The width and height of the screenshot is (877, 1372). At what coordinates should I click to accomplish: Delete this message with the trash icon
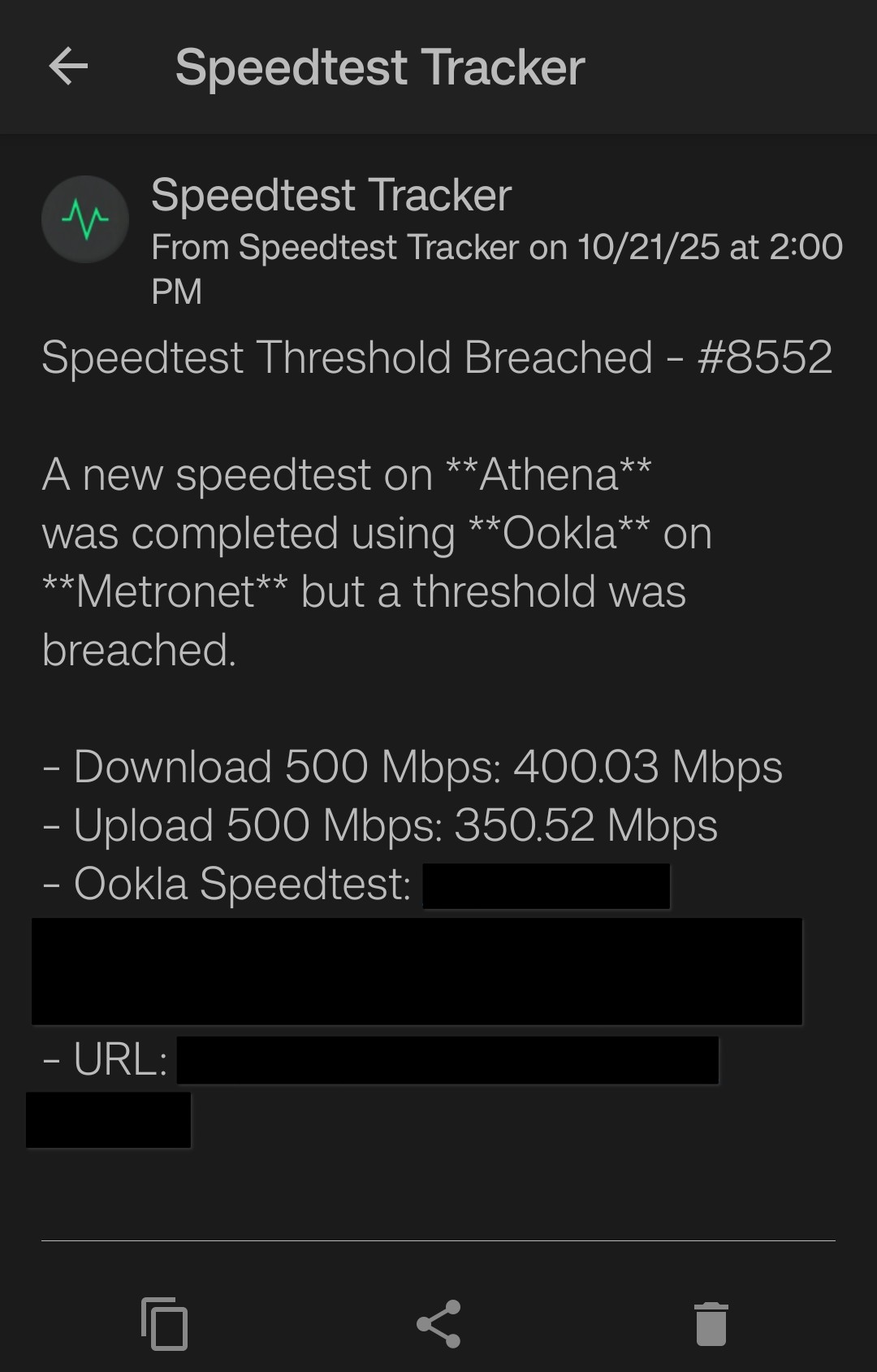click(x=711, y=1324)
